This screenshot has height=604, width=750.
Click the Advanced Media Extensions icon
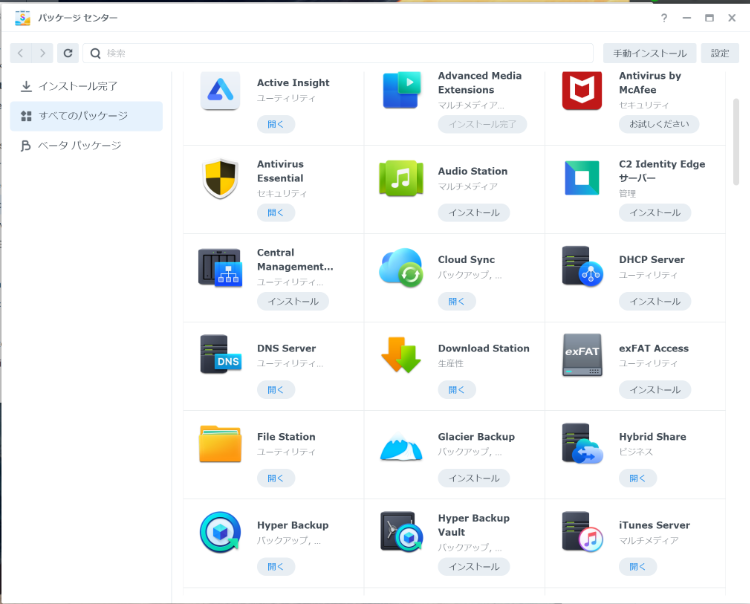(401, 90)
